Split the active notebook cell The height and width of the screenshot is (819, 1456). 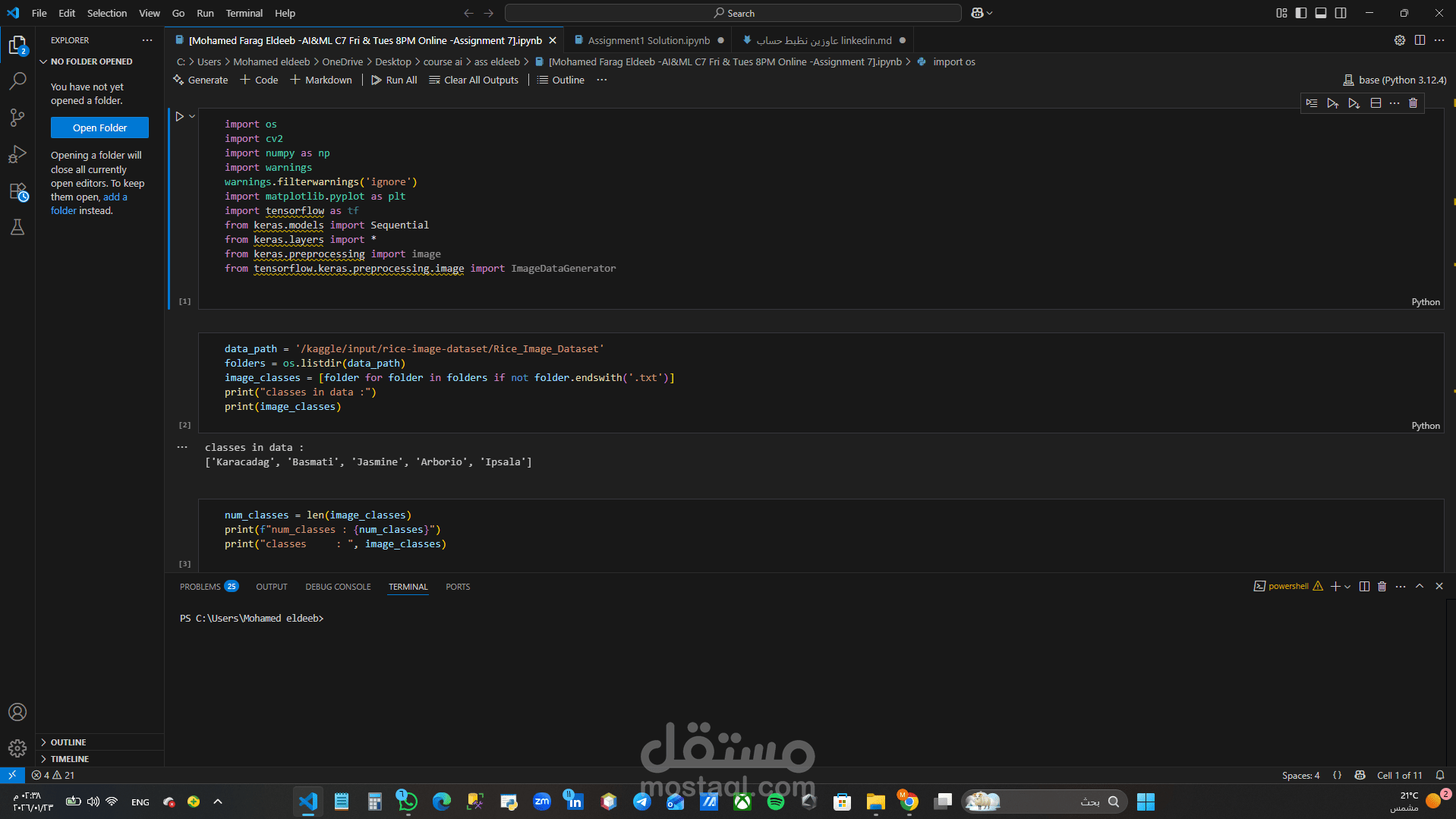[x=1376, y=103]
